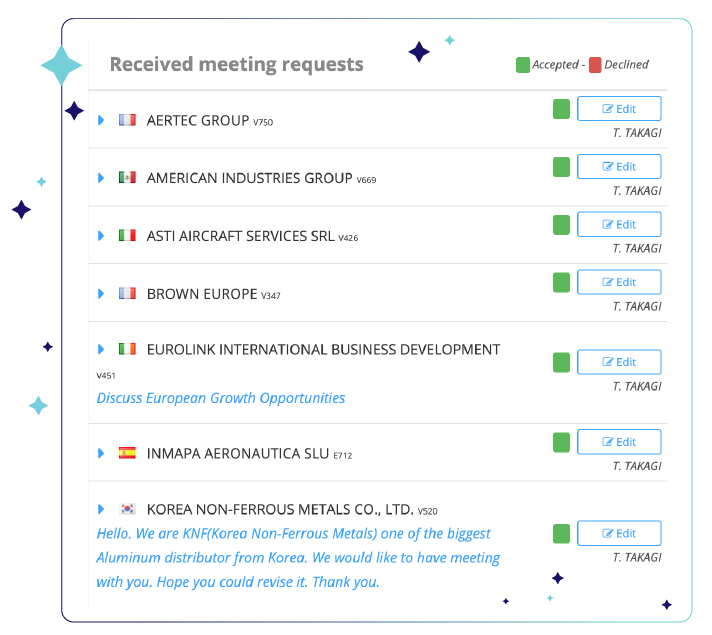This screenshot has width=712, height=635.
Task: Click the Italian flag beside ASTI AIRCRAFT SERVICES
Action: point(127,236)
